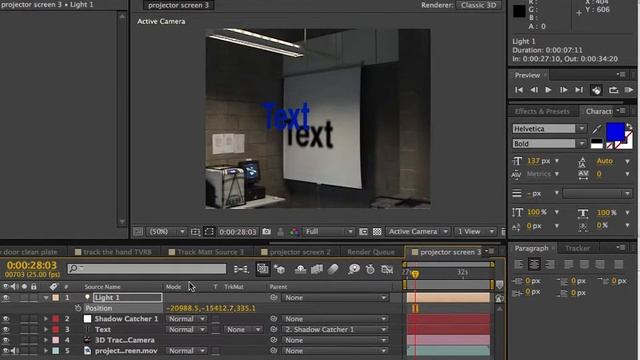Click the show channel color icon
Viewport: 640px width, 360px height.
294,232
